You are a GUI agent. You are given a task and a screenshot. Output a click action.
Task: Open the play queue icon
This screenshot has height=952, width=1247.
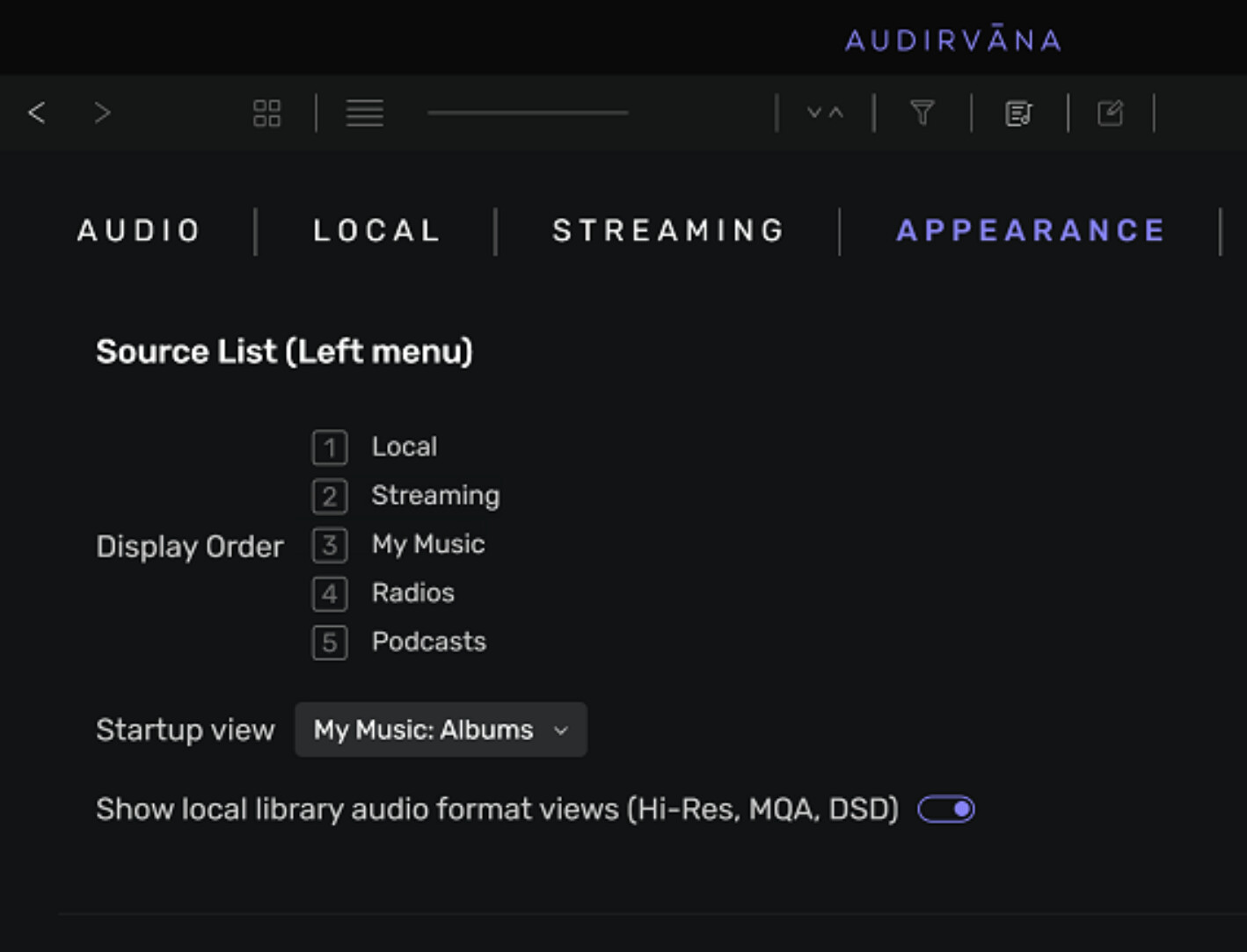pos(1018,113)
